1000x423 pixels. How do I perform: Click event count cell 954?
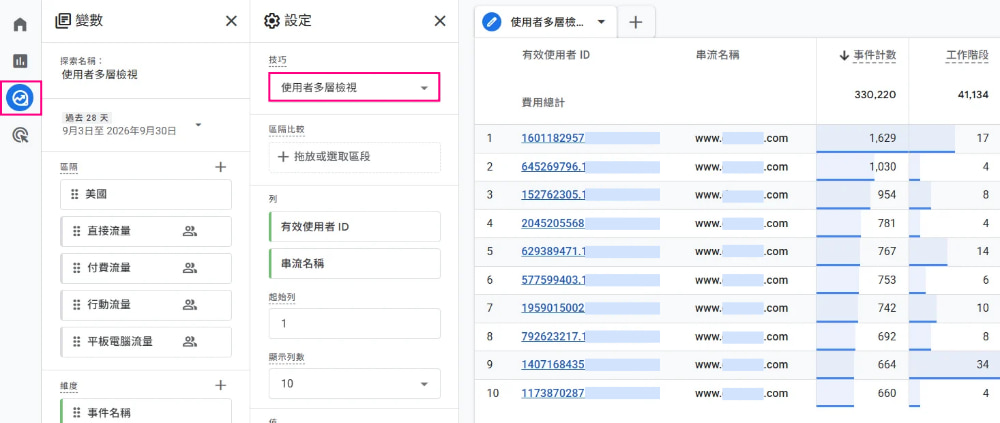point(862,195)
